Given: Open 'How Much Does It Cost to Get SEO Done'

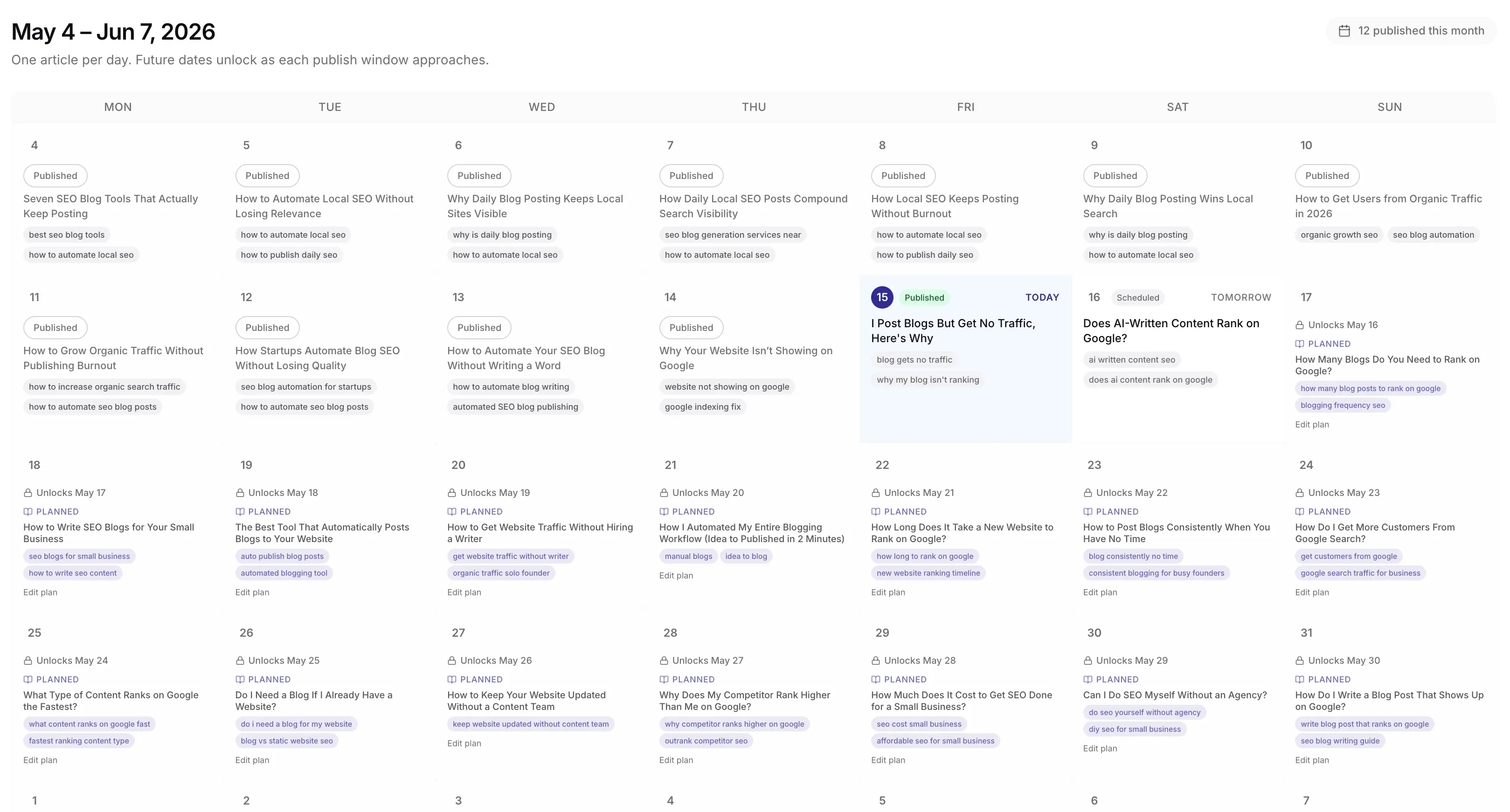Looking at the screenshot, I should click(x=961, y=701).
